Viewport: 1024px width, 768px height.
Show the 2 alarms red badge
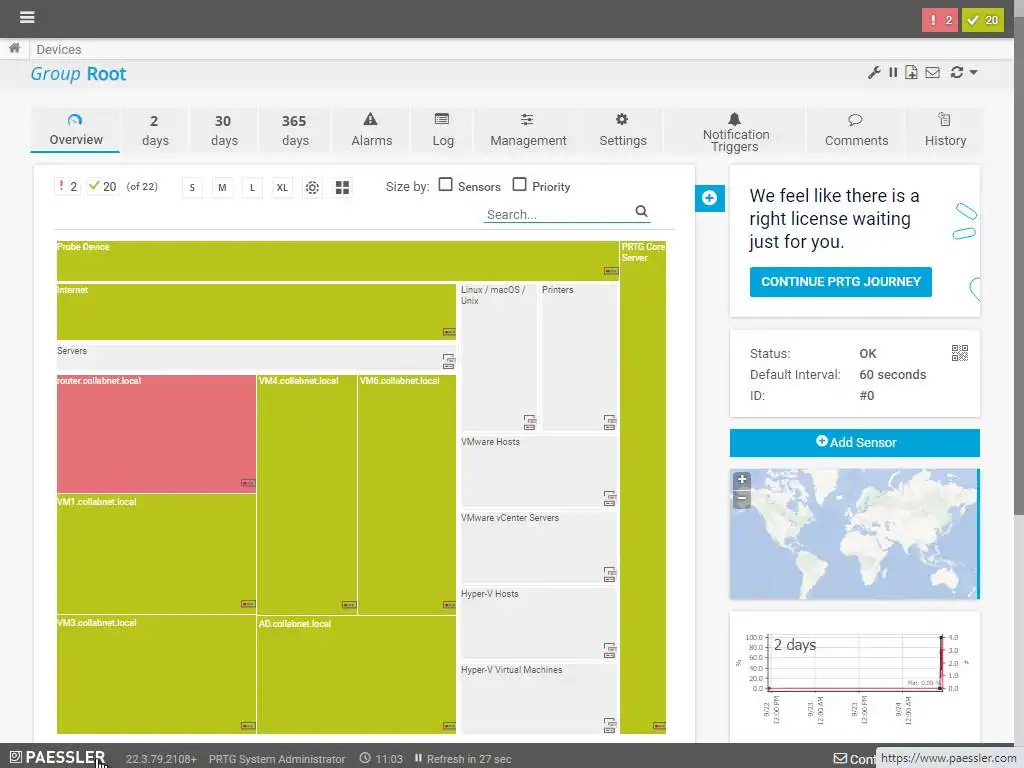click(x=939, y=20)
